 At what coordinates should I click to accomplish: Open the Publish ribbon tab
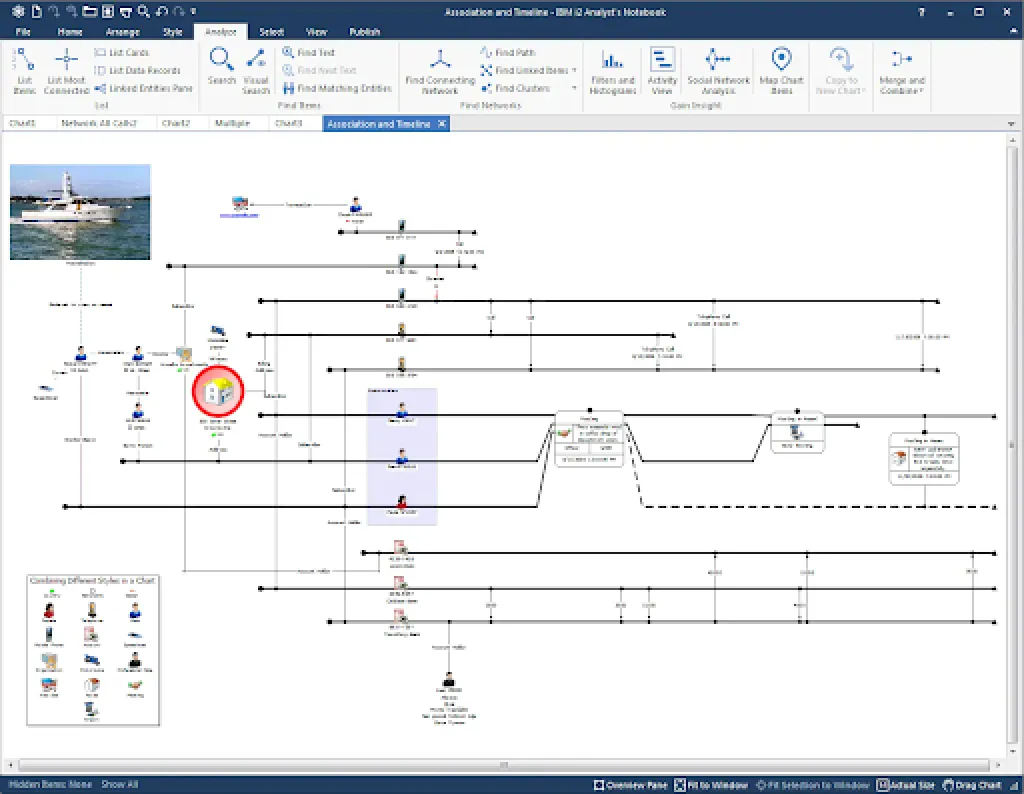[x=364, y=31]
